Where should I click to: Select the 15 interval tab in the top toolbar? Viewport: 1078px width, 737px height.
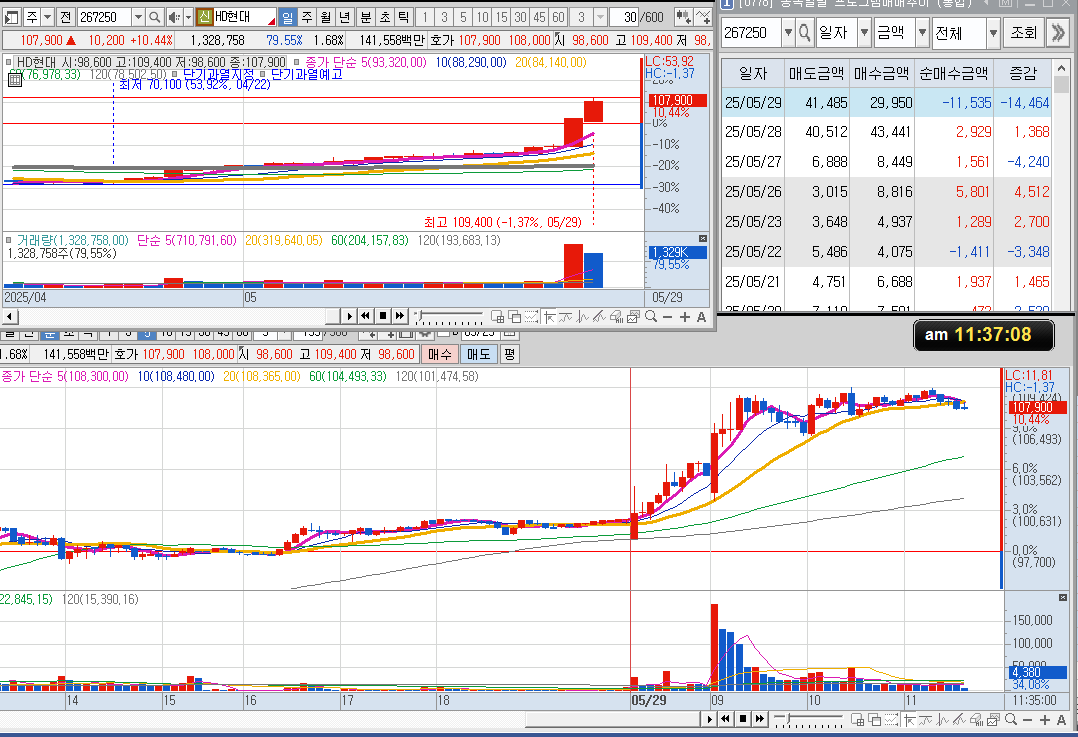click(x=502, y=16)
